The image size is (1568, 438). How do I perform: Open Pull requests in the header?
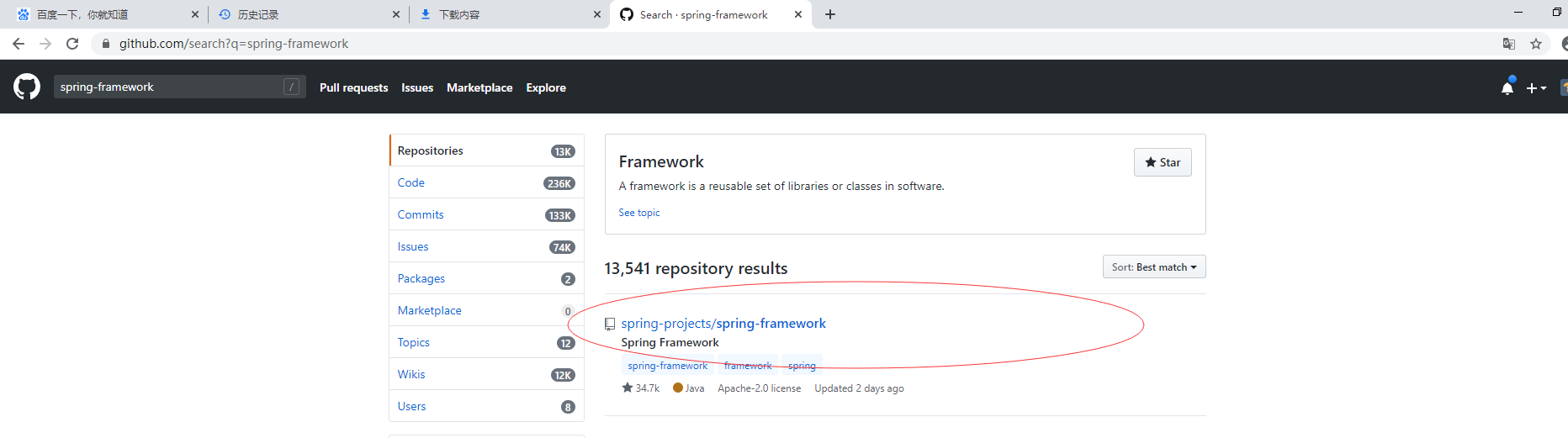click(353, 87)
